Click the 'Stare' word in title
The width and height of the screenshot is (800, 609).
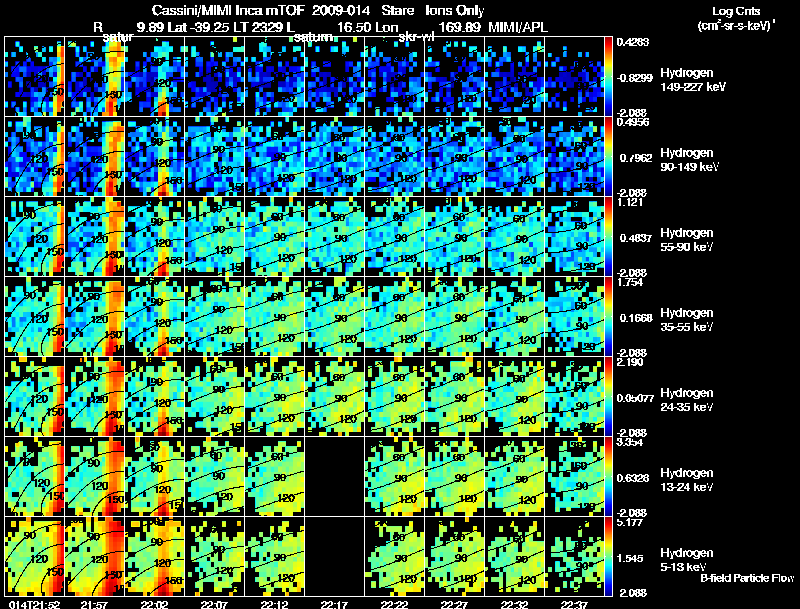pos(397,11)
